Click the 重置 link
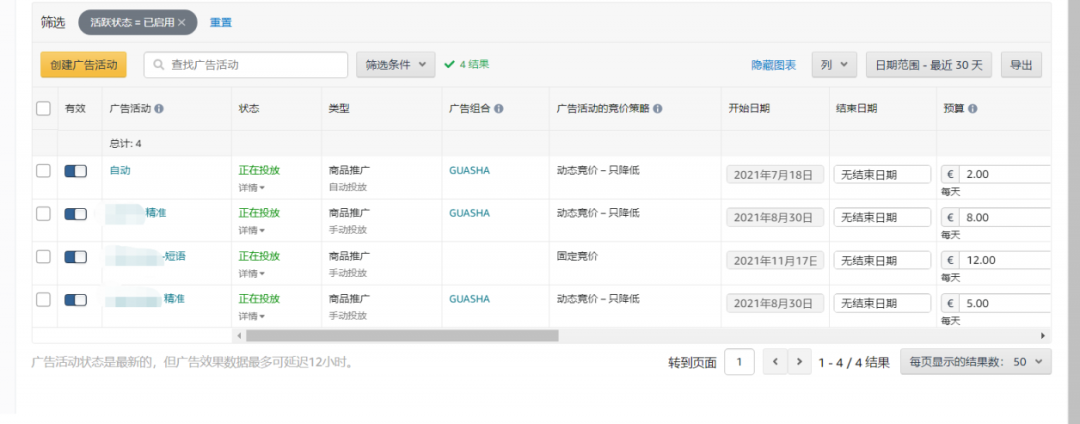The image size is (1080, 424). (220, 23)
